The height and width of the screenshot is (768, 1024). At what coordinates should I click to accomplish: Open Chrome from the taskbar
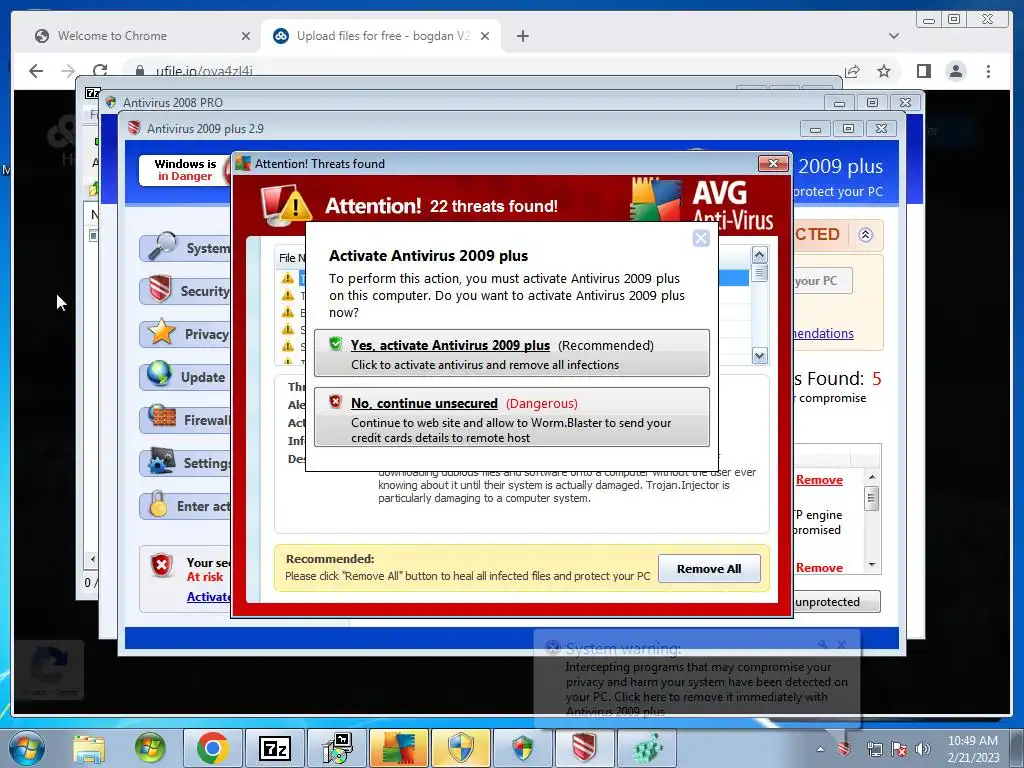[212, 748]
